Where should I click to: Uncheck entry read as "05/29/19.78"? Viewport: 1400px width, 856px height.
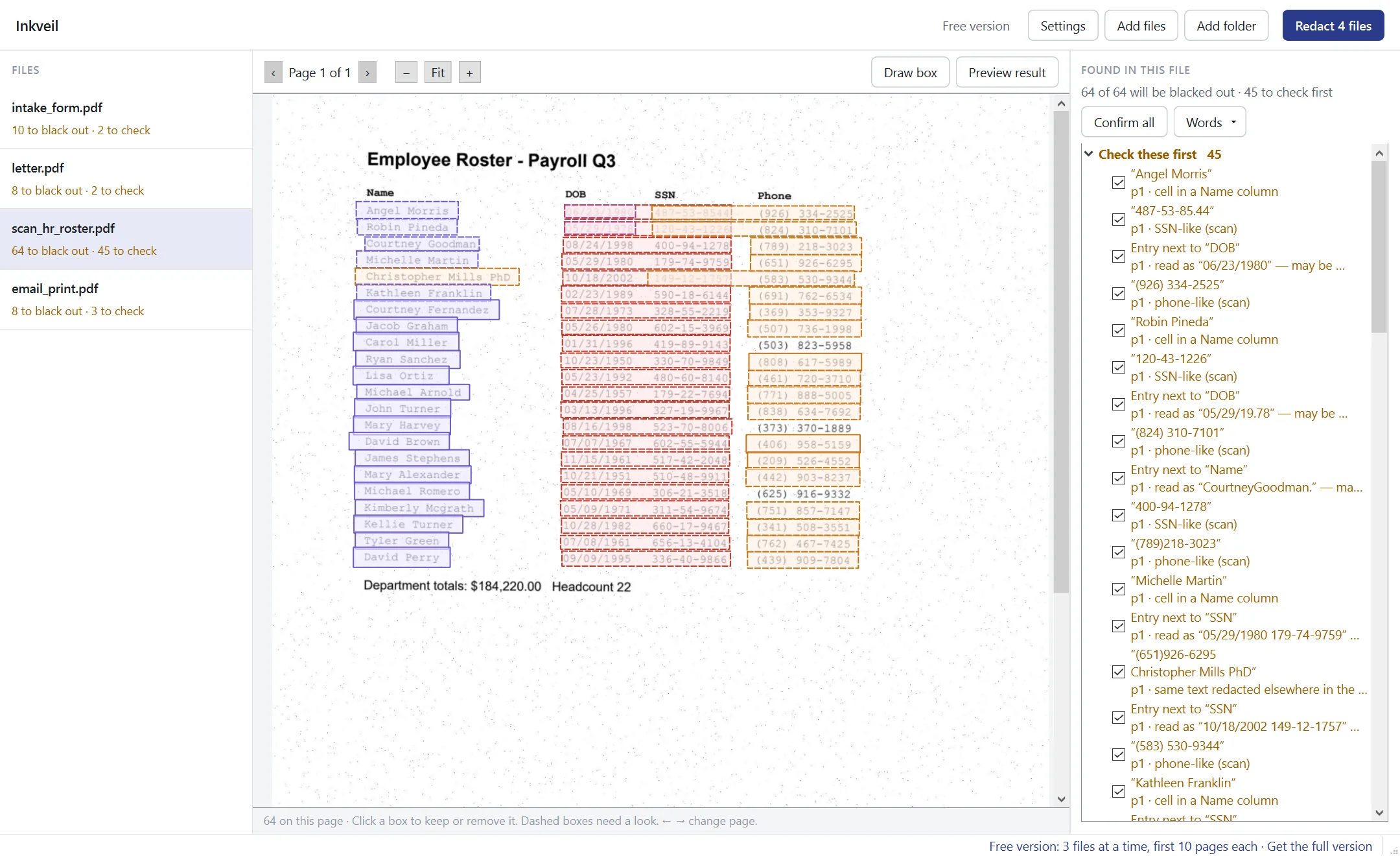tap(1118, 405)
